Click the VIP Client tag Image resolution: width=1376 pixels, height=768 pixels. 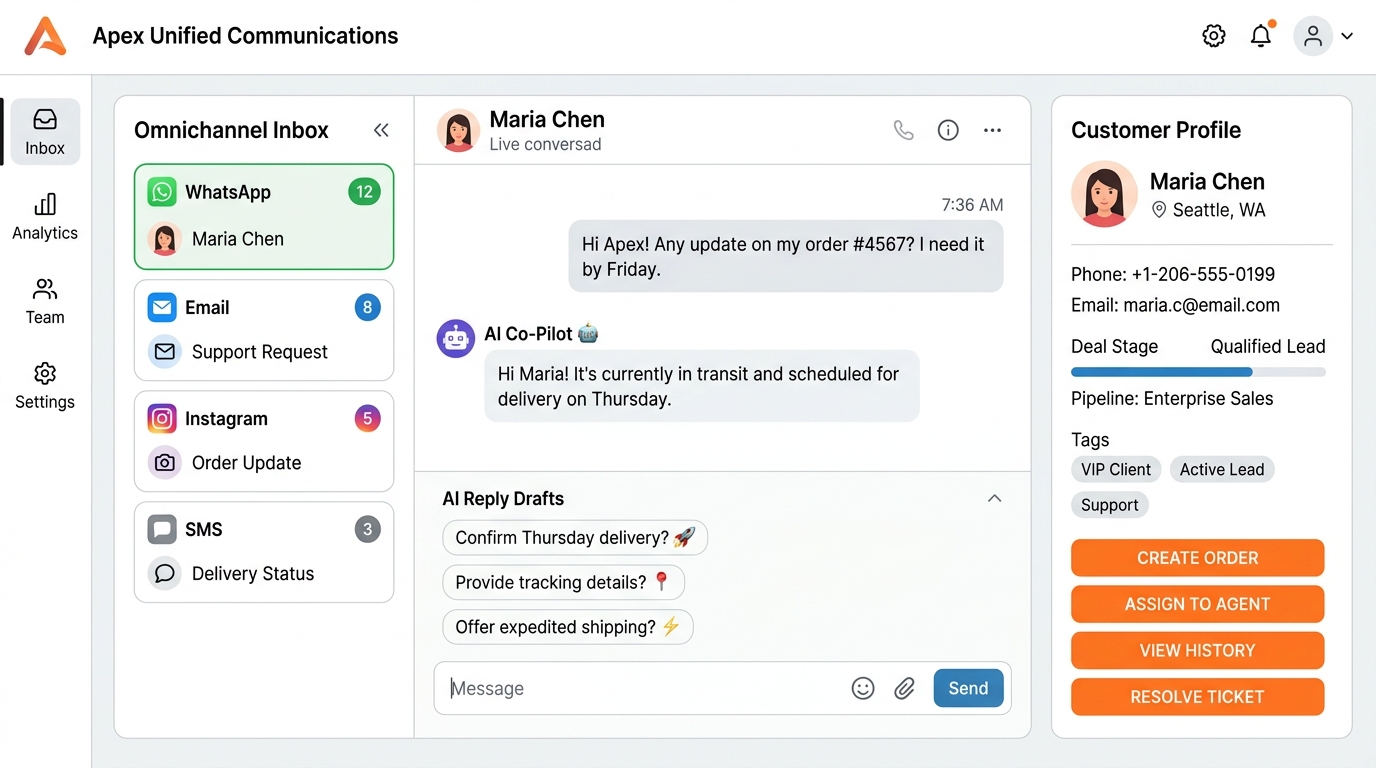(x=1116, y=470)
